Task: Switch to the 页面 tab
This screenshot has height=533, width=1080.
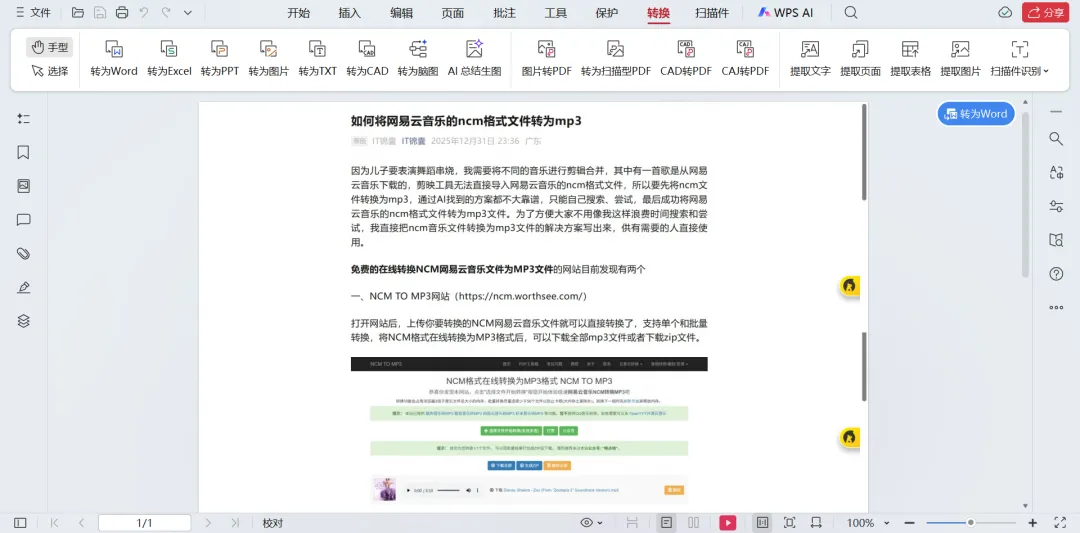Action: pyautogui.click(x=453, y=12)
